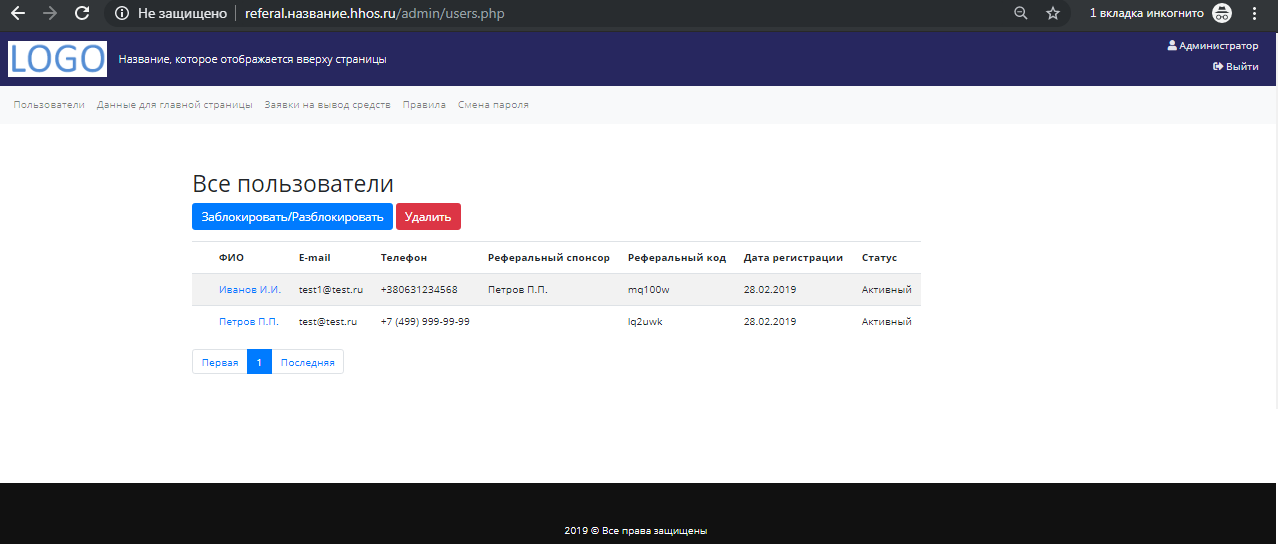Viewport: 1282px width, 544px height.
Task: Click the red Удалить button
Action: click(428, 217)
